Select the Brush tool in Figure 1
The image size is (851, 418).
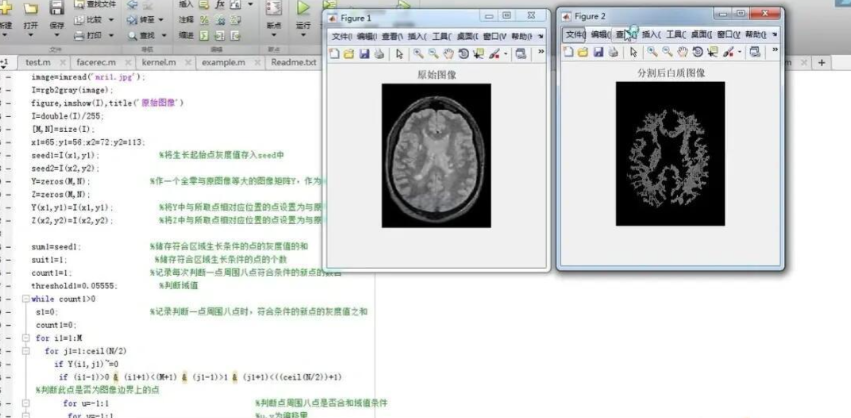click(494, 53)
